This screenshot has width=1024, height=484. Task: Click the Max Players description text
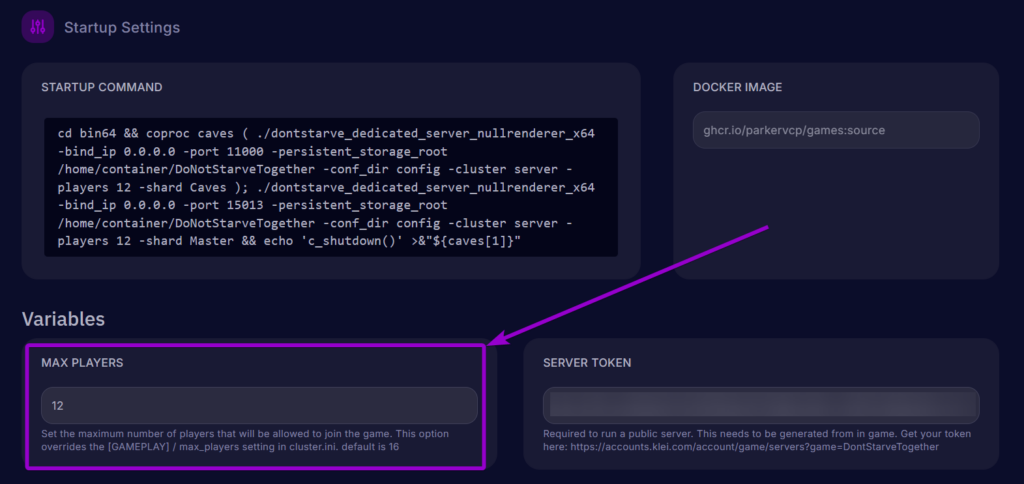click(245, 440)
